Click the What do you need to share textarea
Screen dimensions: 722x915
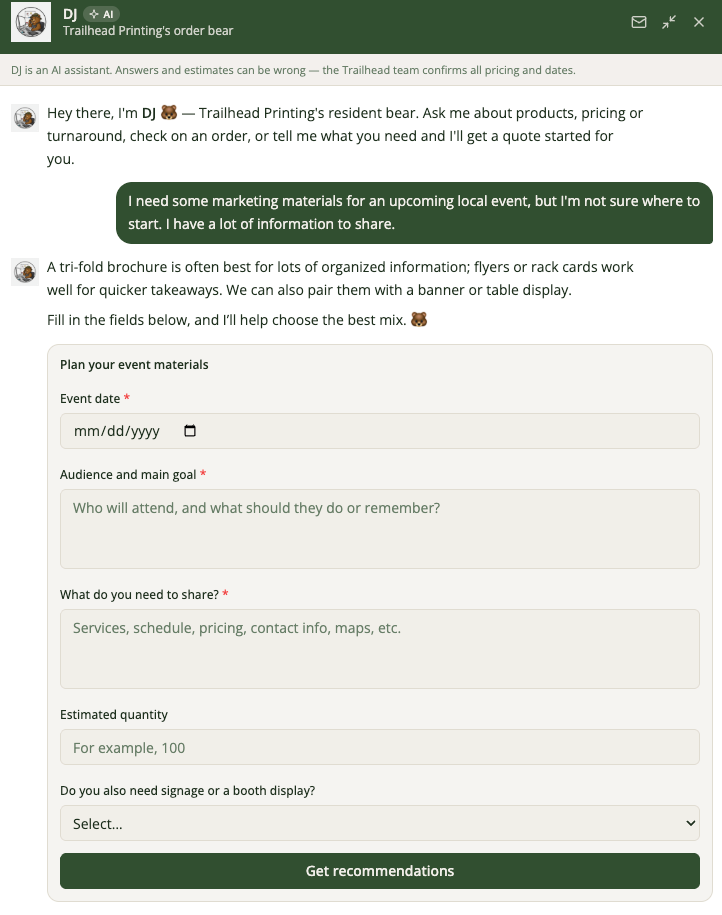379,649
